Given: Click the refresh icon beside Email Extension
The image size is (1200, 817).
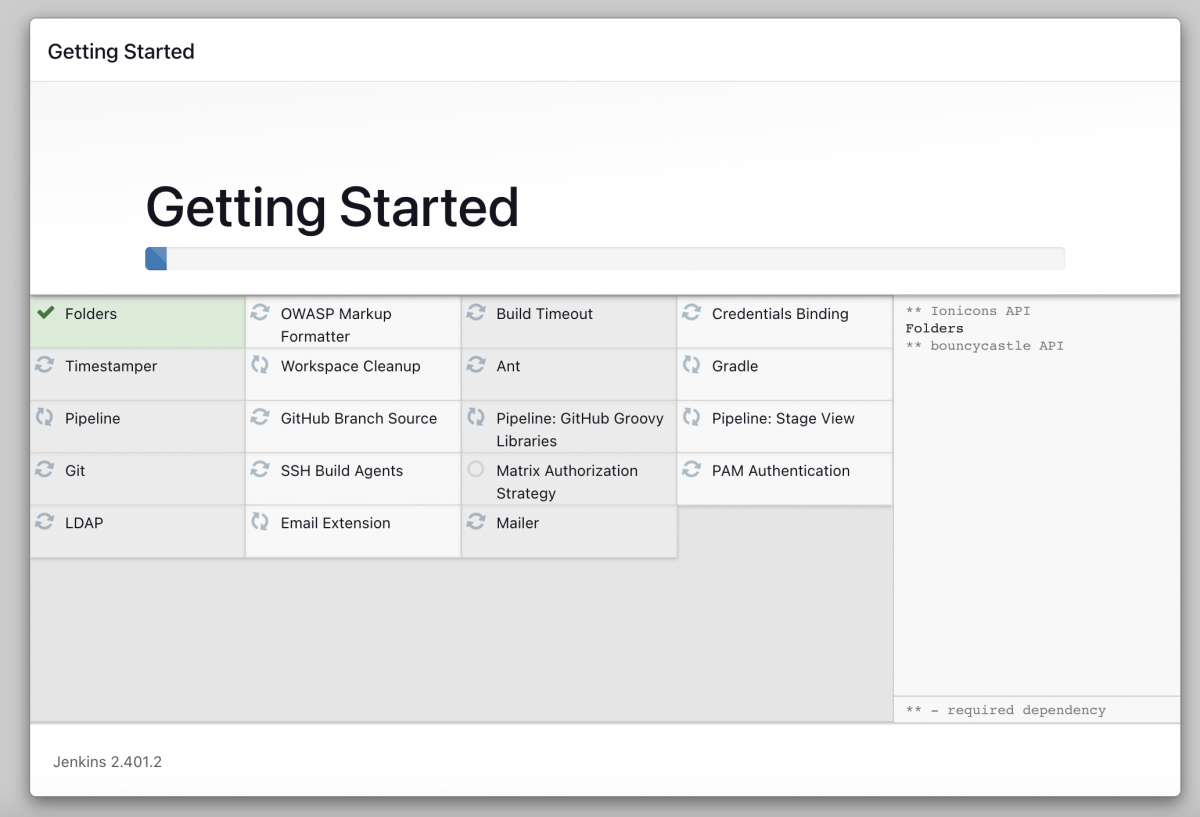Looking at the screenshot, I should (x=260, y=521).
